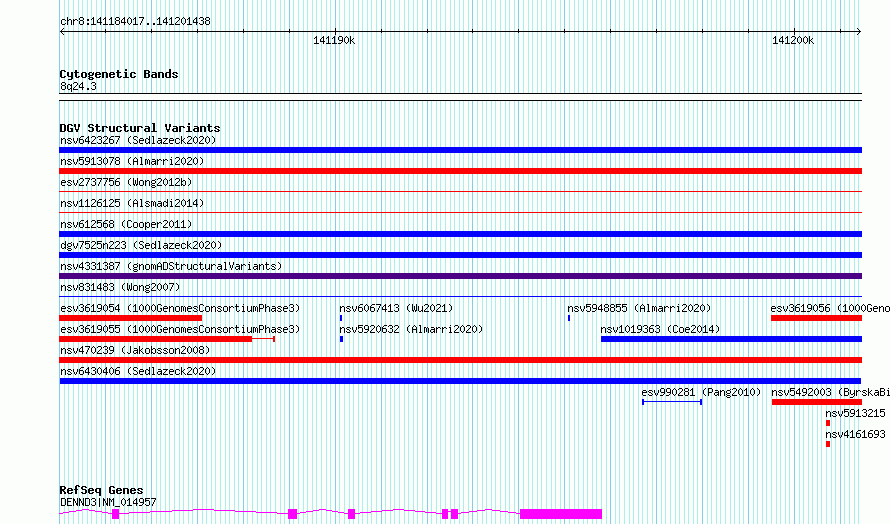The image size is (890, 524).
Task: Click the red nsv5913078 variant bar
Action: pyautogui.click(x=460, y=171)
